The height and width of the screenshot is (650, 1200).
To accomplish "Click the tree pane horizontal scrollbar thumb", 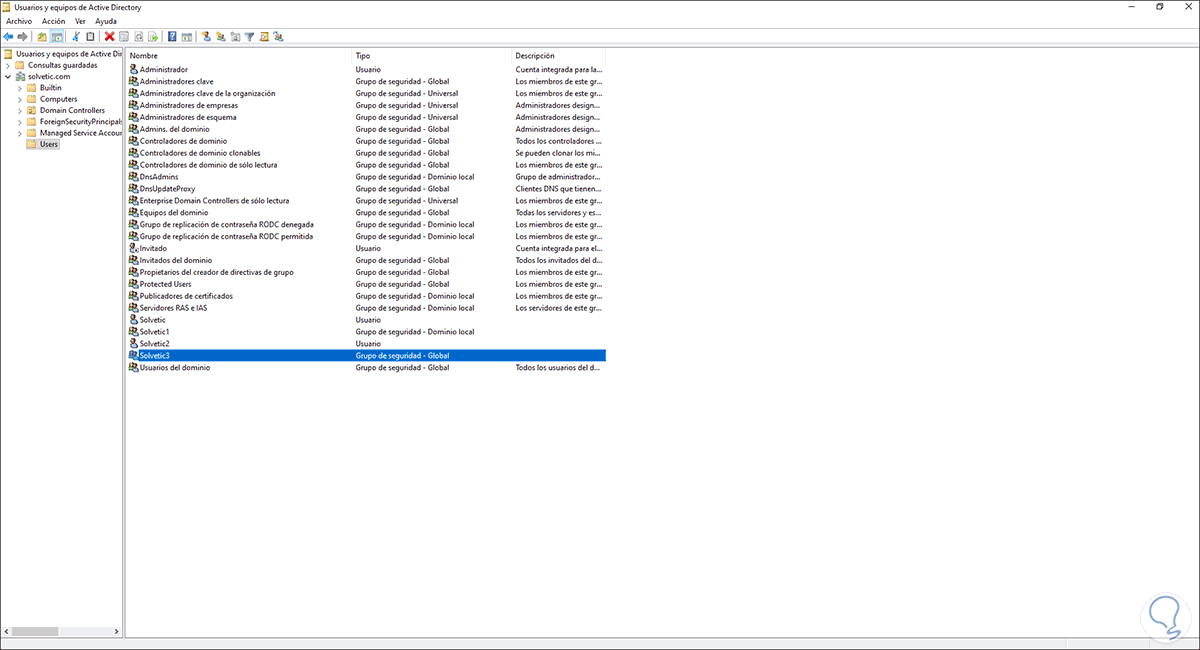I will point(35,632).
